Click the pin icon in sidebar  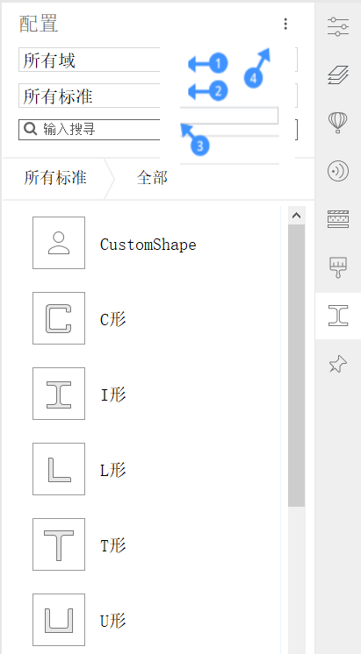coord(338,364)
